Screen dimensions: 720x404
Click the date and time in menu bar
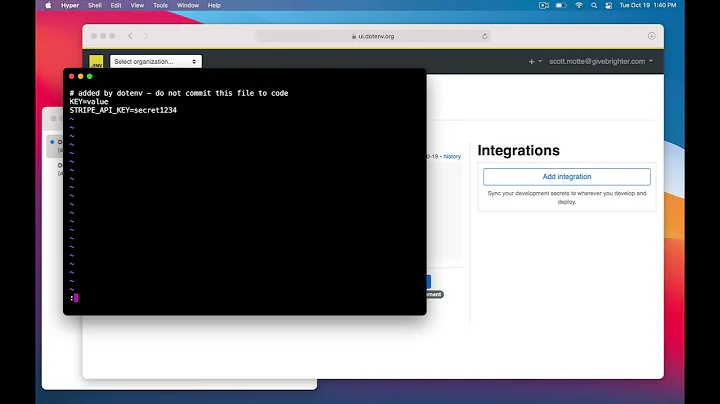coord(647,6)
